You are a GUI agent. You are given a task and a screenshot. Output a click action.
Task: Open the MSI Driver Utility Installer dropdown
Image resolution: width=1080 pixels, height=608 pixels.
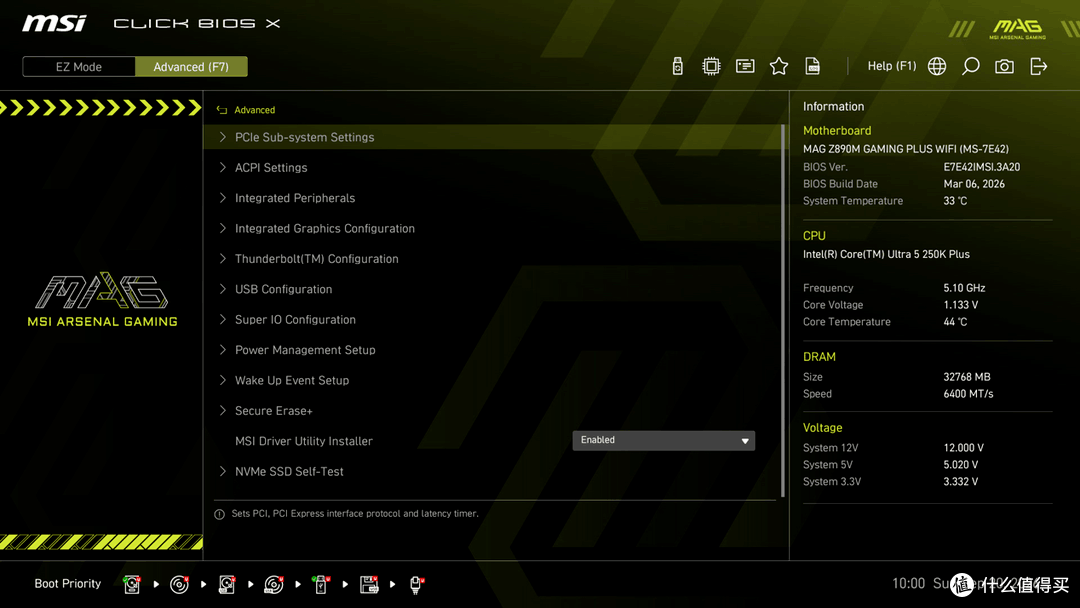click(x=663, y=441)
